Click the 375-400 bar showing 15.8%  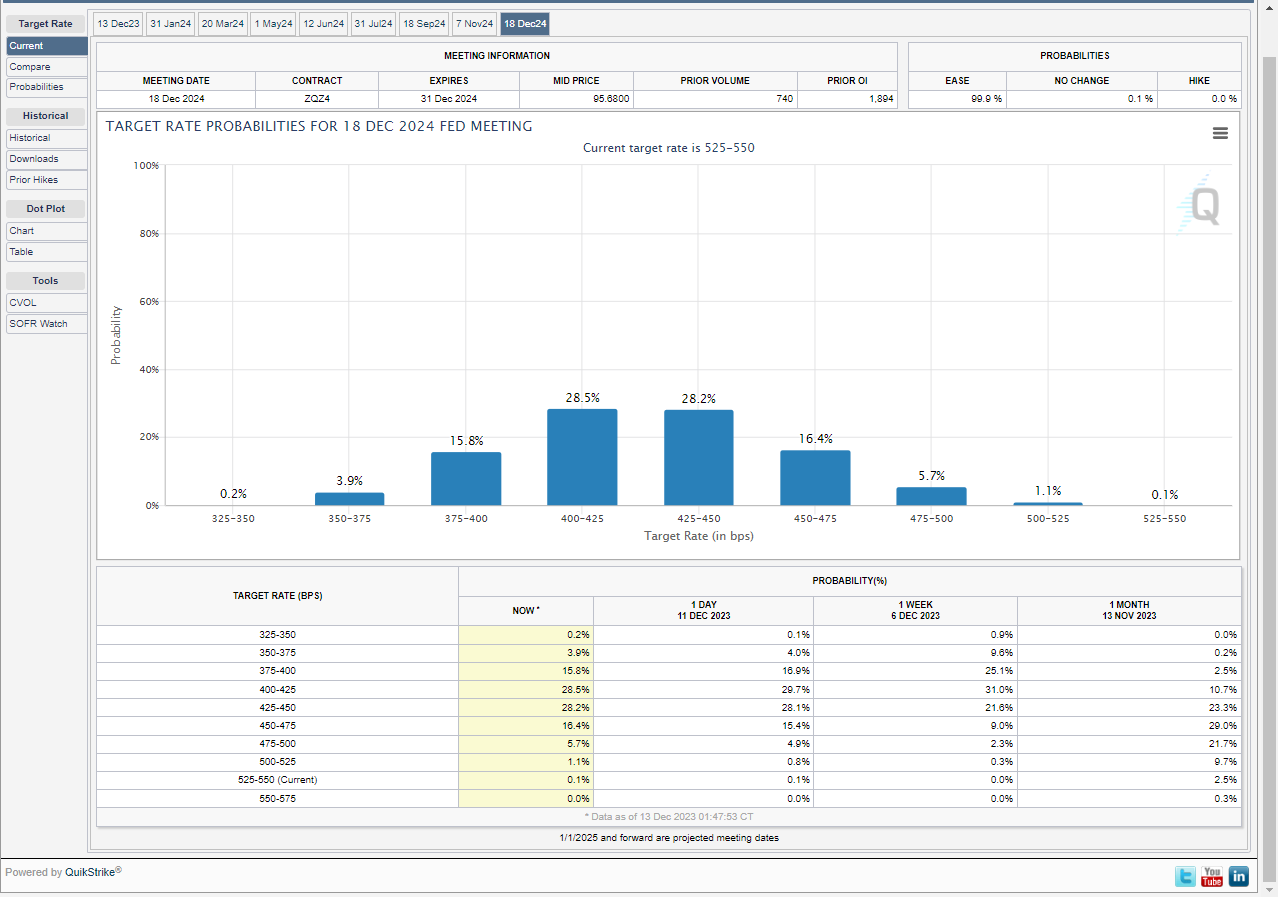tap(466, 479)
